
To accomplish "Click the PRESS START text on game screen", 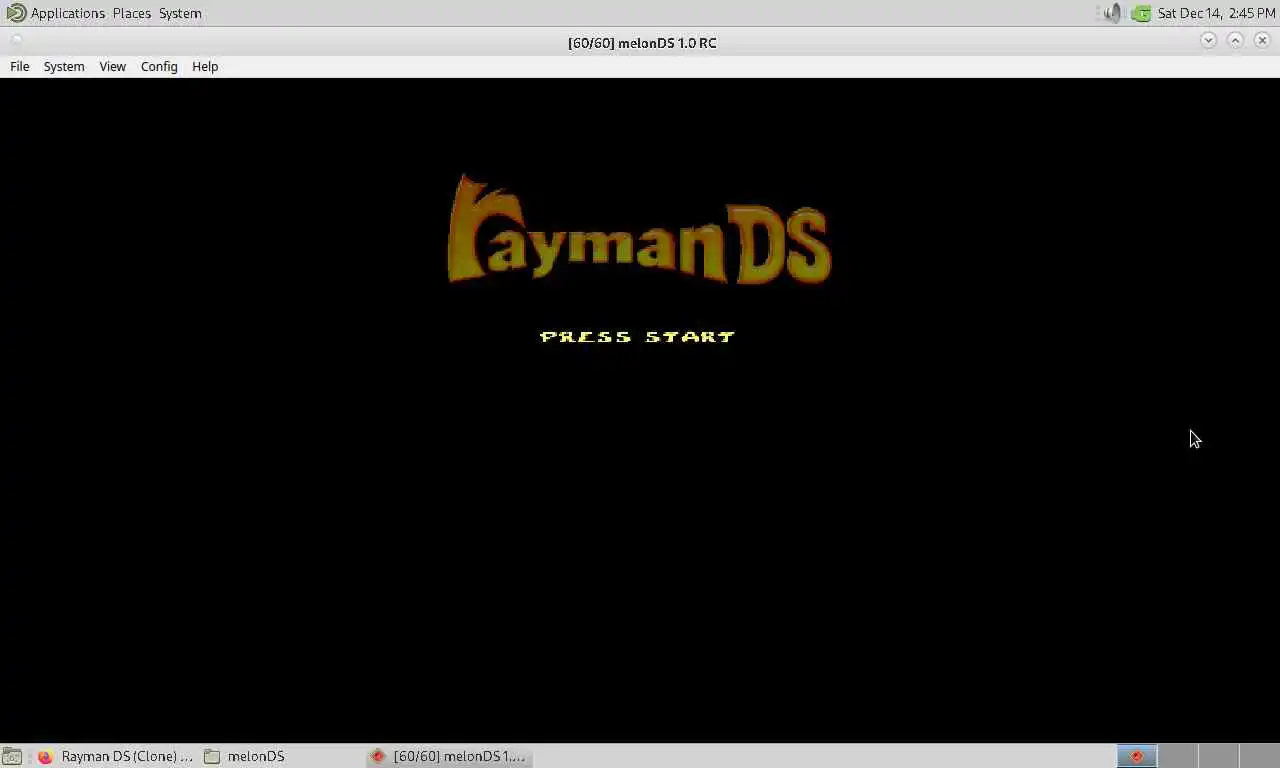I will (637, 337).
